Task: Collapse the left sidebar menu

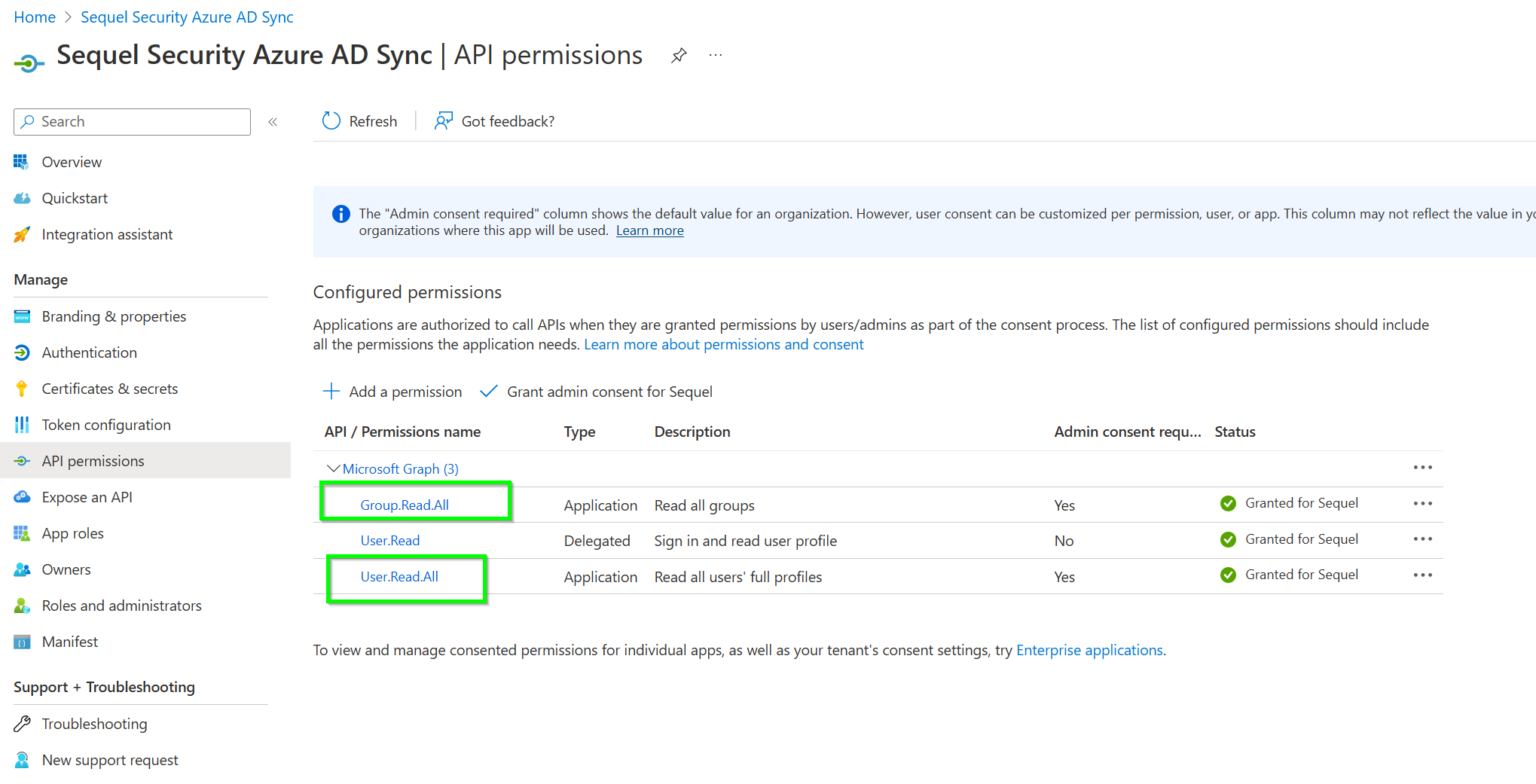Action: 273,122
